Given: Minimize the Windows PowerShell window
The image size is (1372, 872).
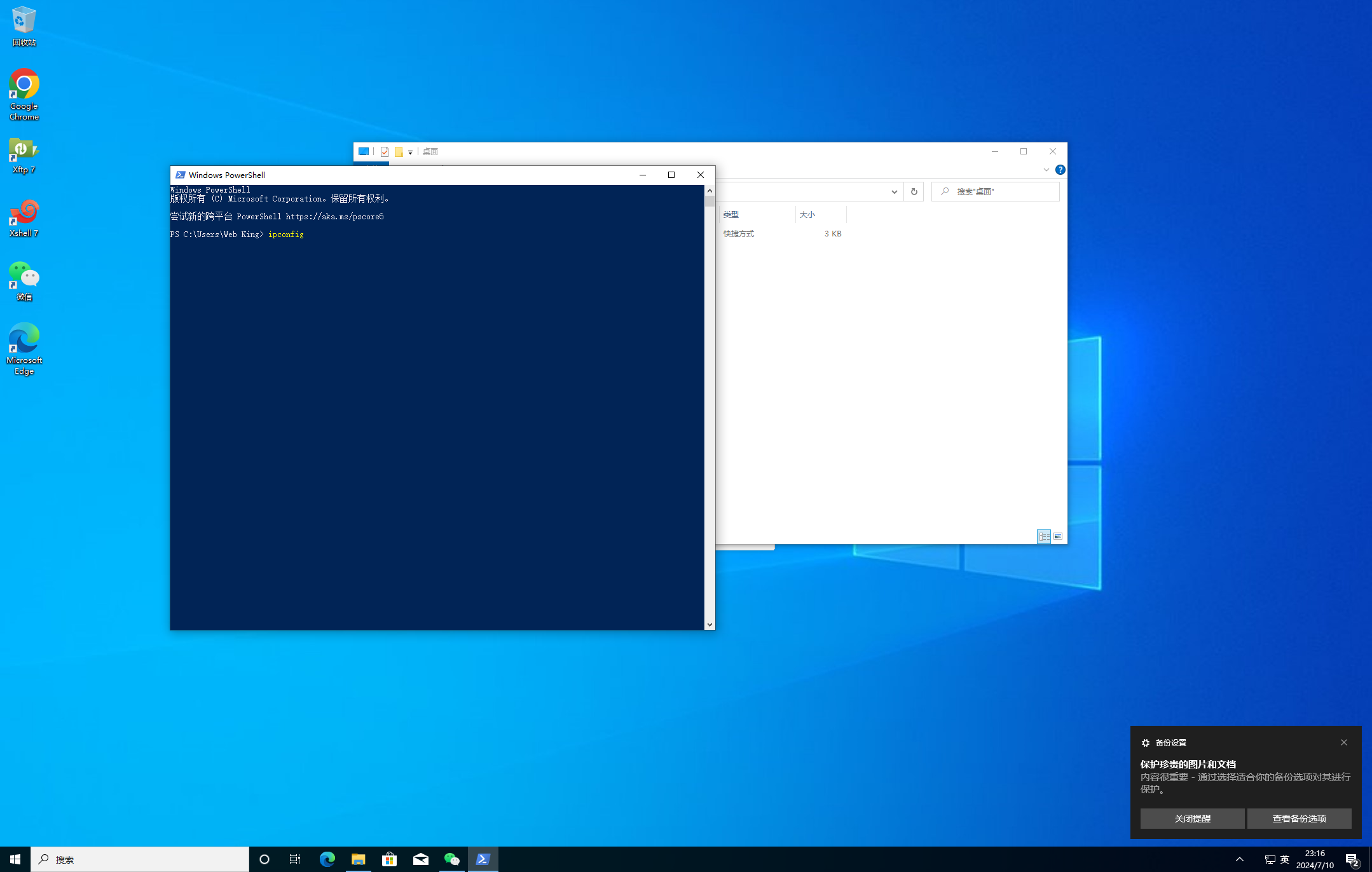Looking at the screenshot, I should 642,175.
